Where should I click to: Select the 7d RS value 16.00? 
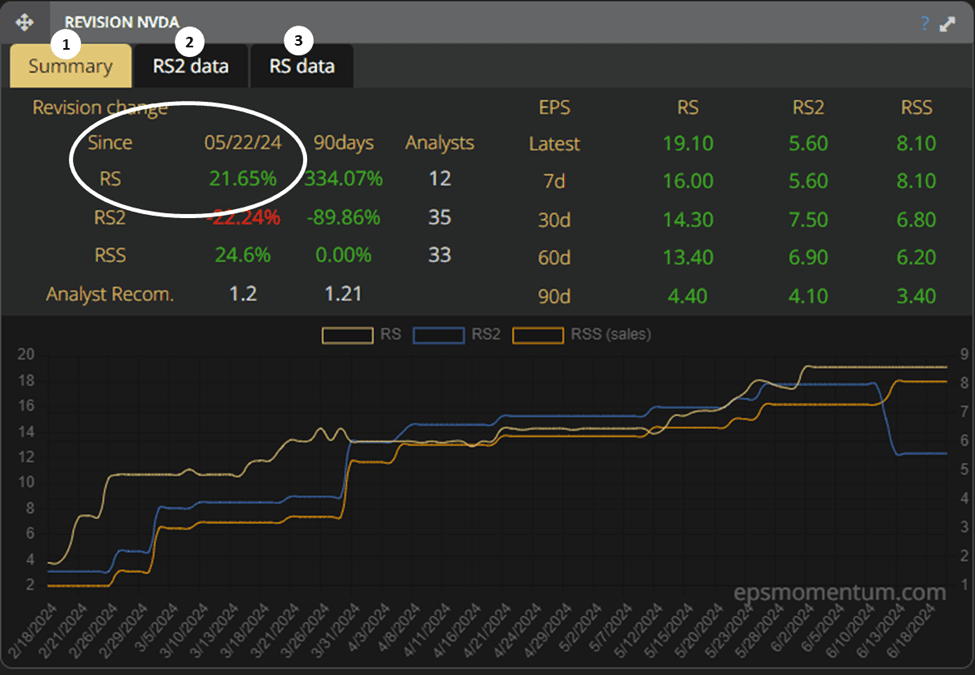click(x=688, y=181)
